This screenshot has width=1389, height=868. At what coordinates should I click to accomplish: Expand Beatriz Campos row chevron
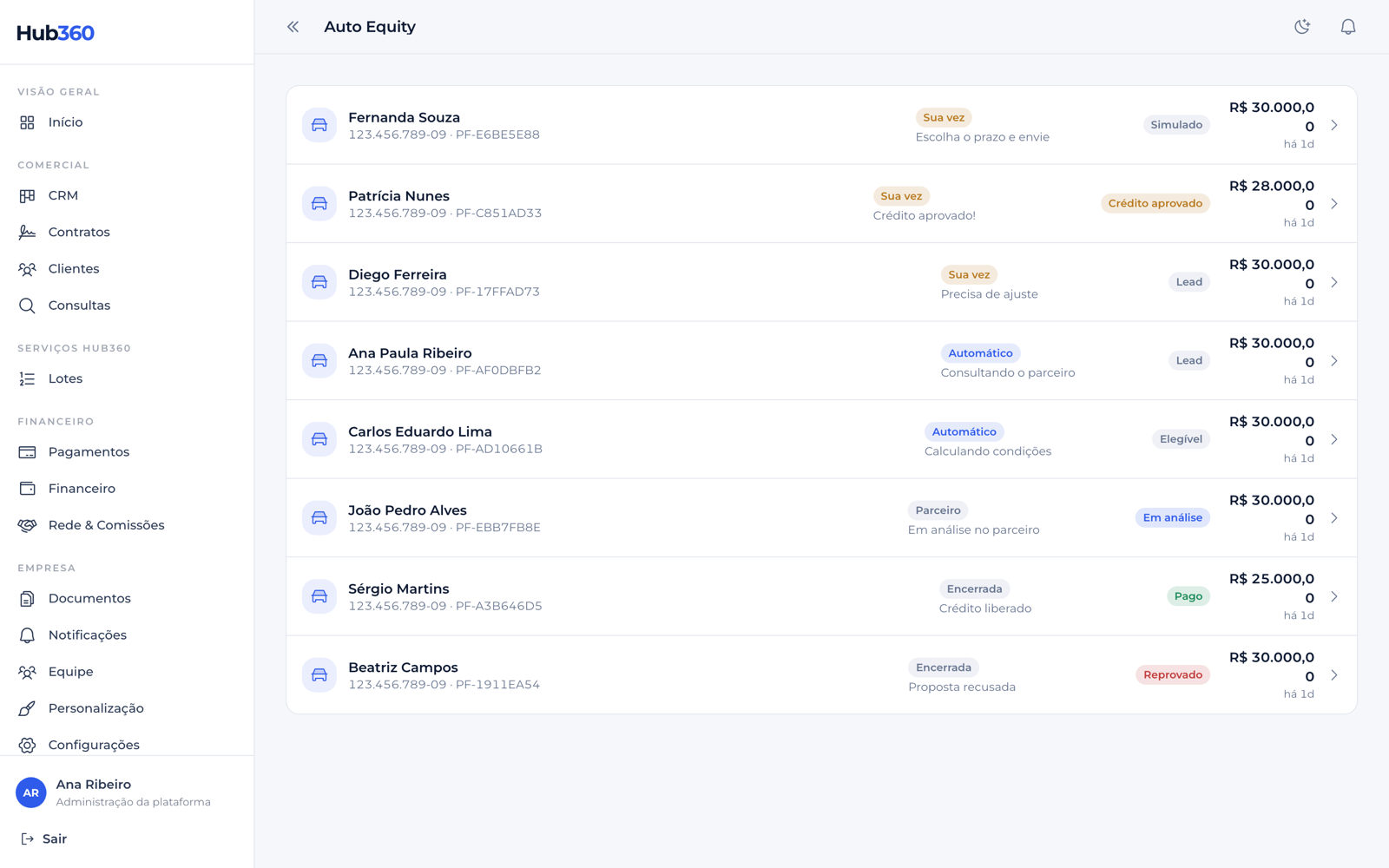[1334, 675]
